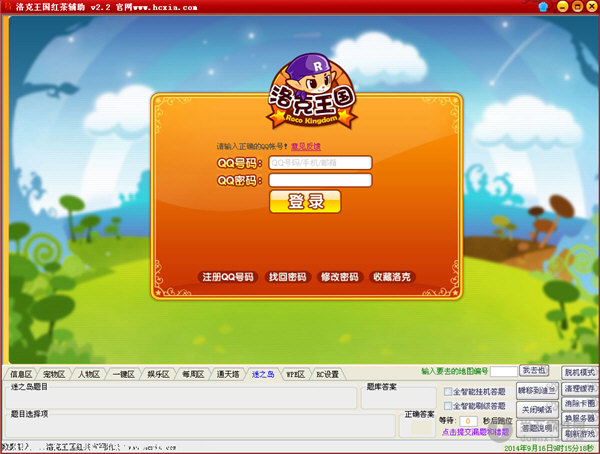Focus the QQ号码 input field

coord(320,163)
